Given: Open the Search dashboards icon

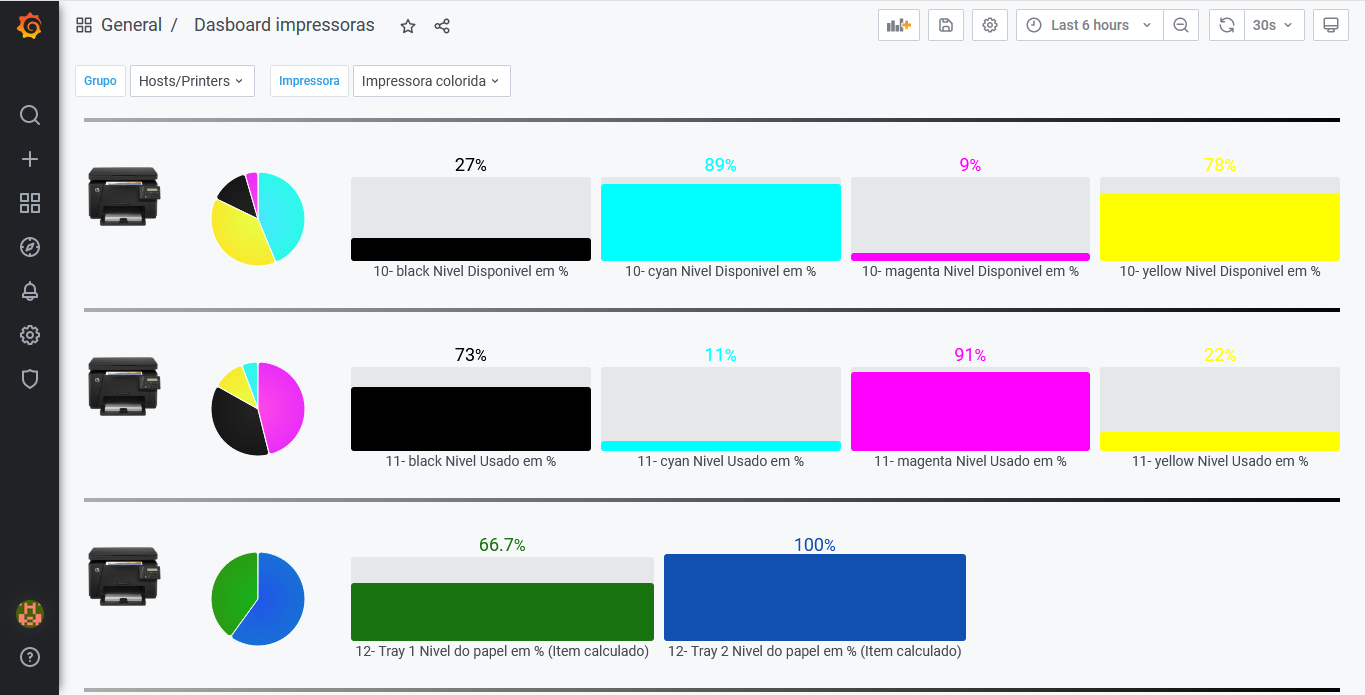Looking at the screenshot, I should coord(30,115).
